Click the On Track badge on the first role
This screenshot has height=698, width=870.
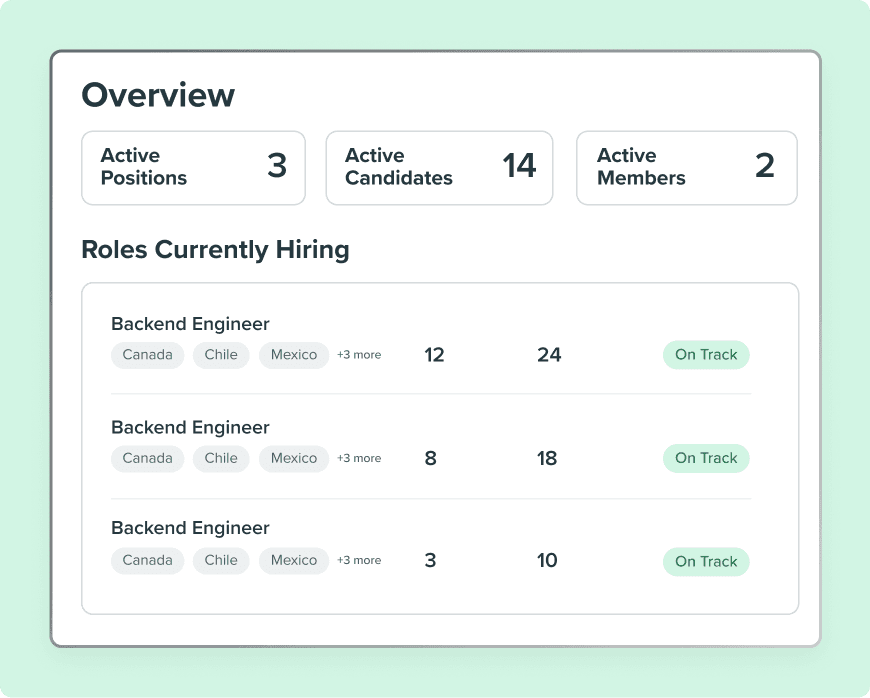(706, 354)
